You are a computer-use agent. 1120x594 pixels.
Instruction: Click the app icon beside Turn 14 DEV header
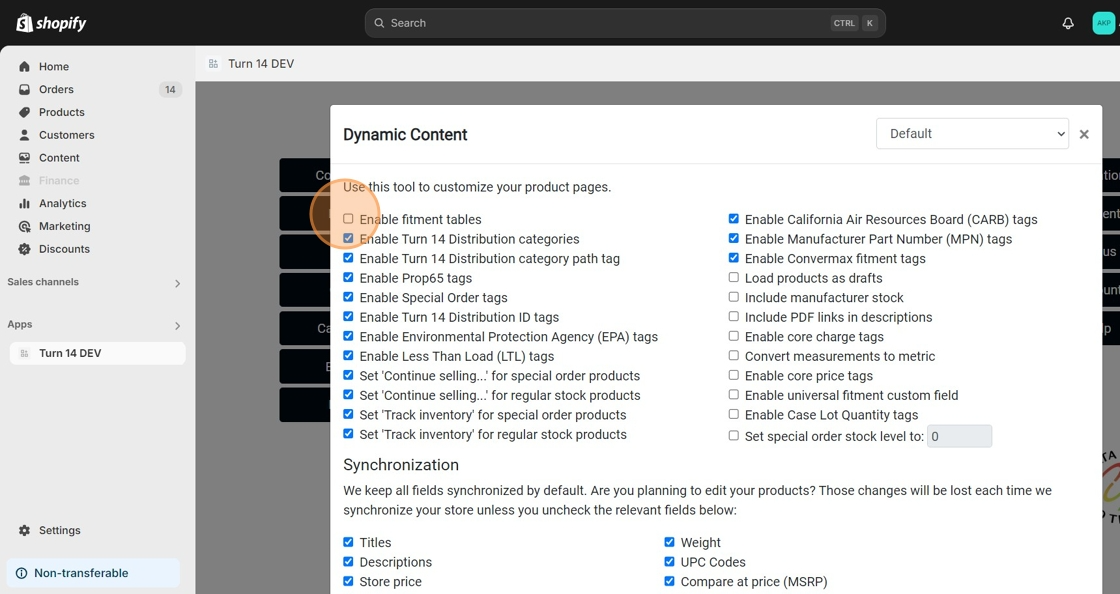[x=213, y=64]
